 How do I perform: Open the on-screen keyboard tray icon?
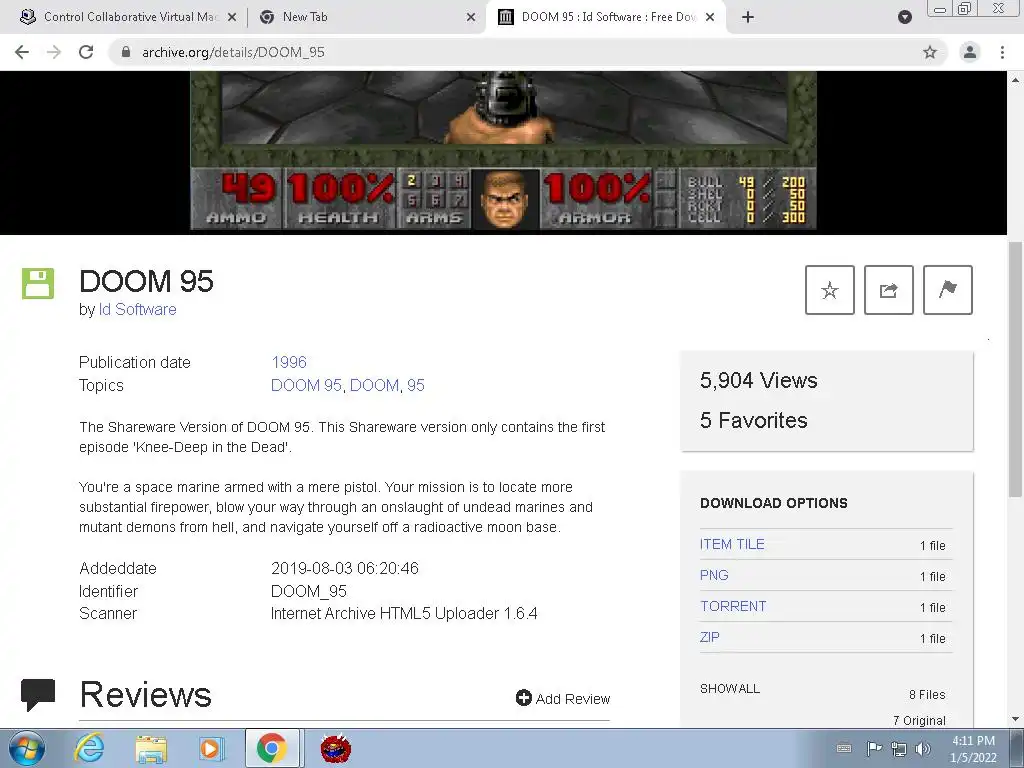tap(844, 748)
